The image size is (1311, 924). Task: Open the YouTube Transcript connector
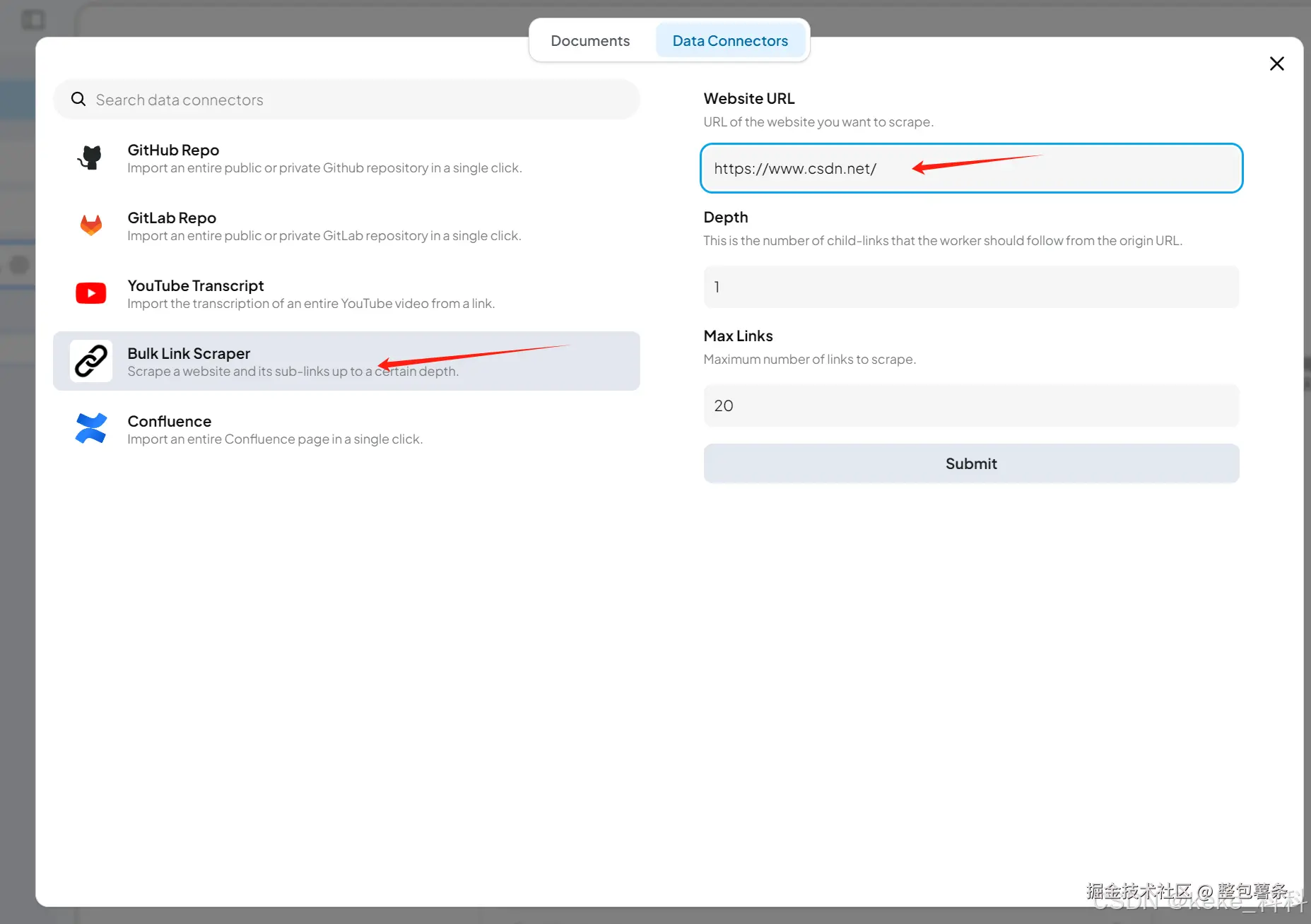(x=347, y=294)
